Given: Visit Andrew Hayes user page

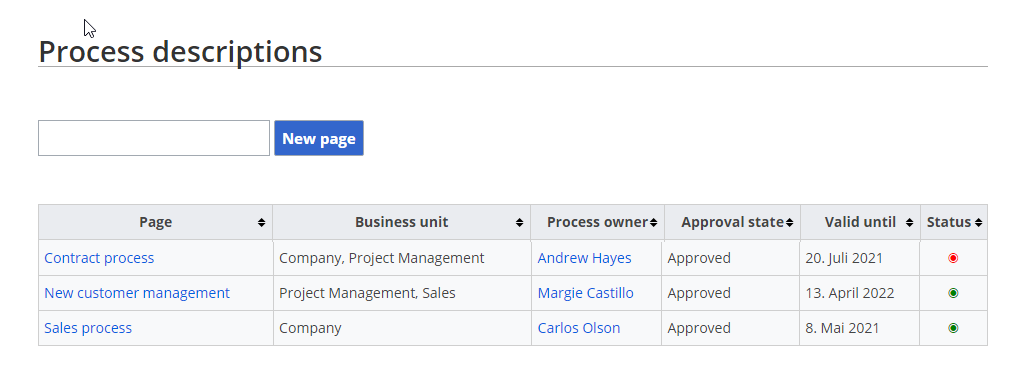Looking at the screenshot, I should coord(584,258).
